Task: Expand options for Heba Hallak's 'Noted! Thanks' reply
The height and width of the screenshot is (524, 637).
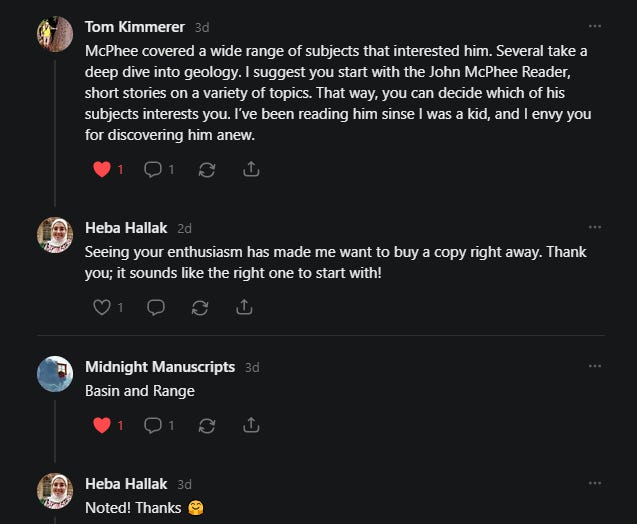Action: click(595, 483)
